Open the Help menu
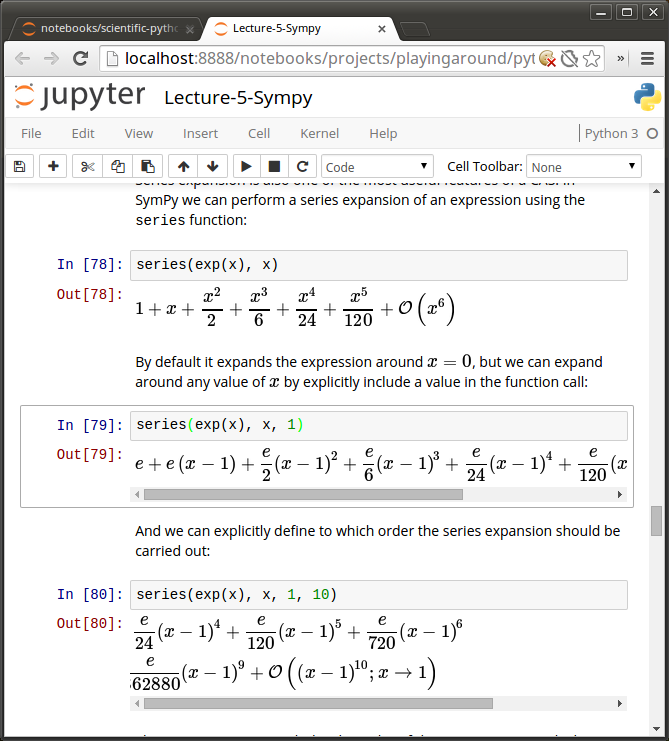669x741 pixels. [x=383, y=134]
